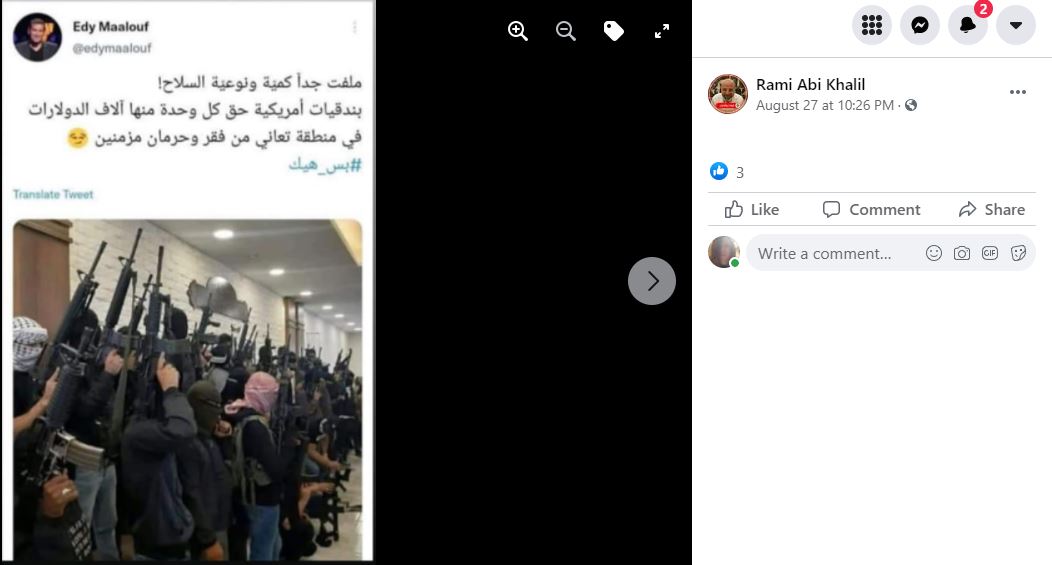Viewport: 1052px width, 565px height.
Task: Attach a photo to comment
Action: coord(961,253)
